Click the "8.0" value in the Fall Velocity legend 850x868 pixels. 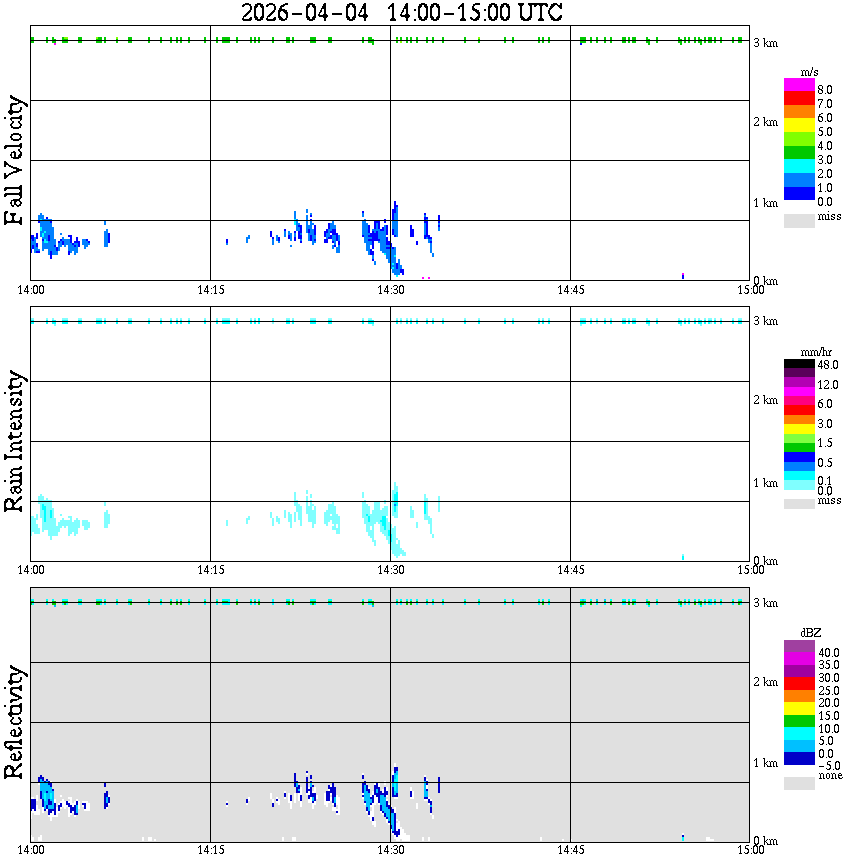[x=825, y=90]
